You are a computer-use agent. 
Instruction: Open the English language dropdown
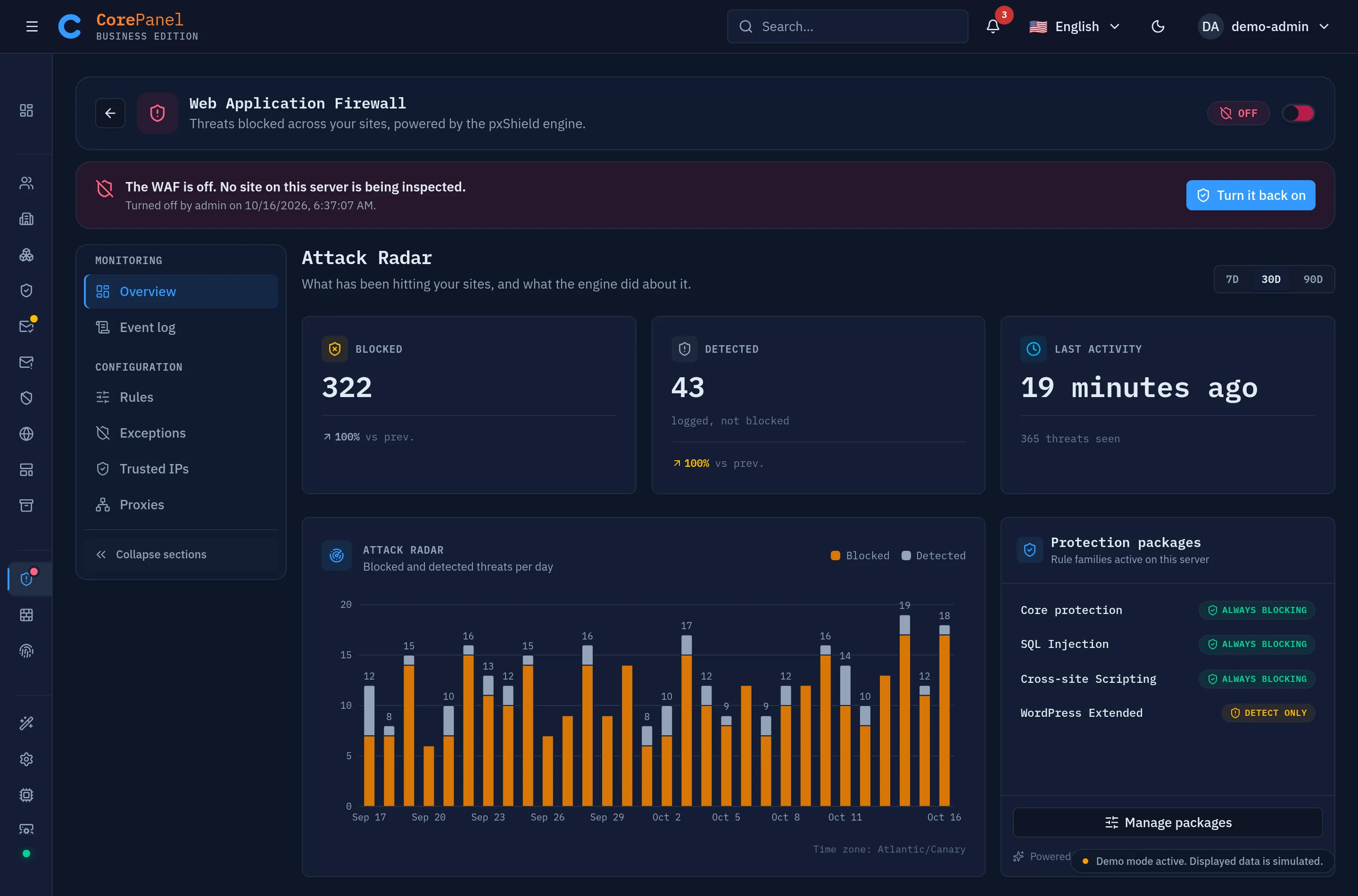point(1075,26)
